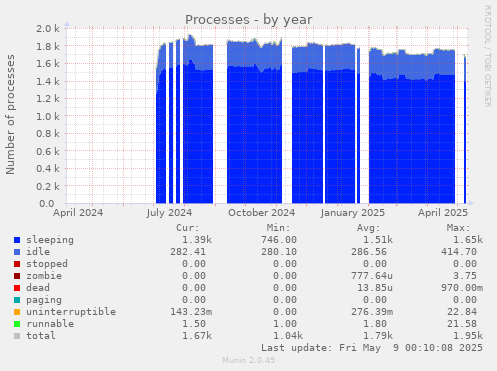Click sleeping average value 1.51k
The height and width of the screenshot is (371, 497).
click(378, 240)
